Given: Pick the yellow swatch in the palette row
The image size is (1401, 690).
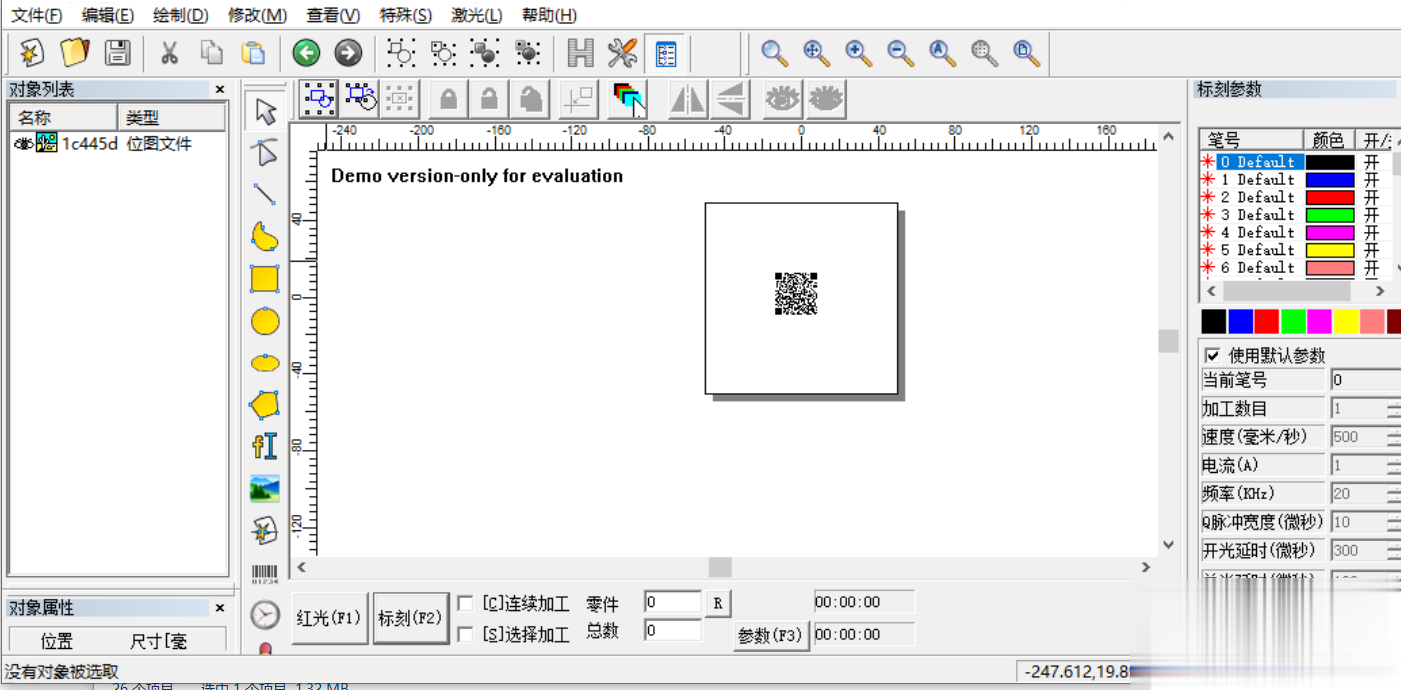Looking at the screenshot, I should [x=1346, y=321].
